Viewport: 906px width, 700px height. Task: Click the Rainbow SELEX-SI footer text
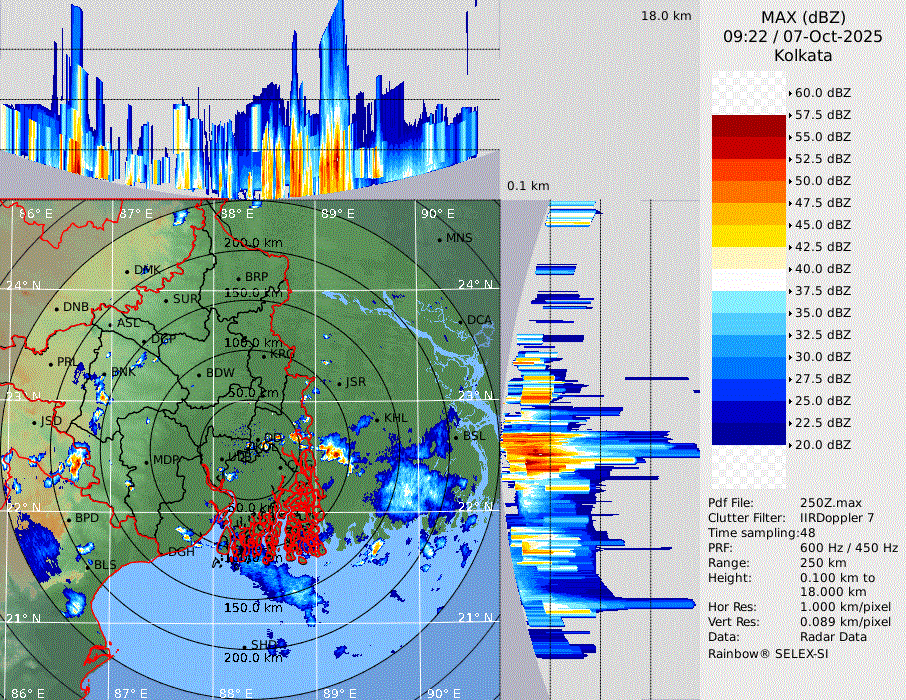pos(768,653)
